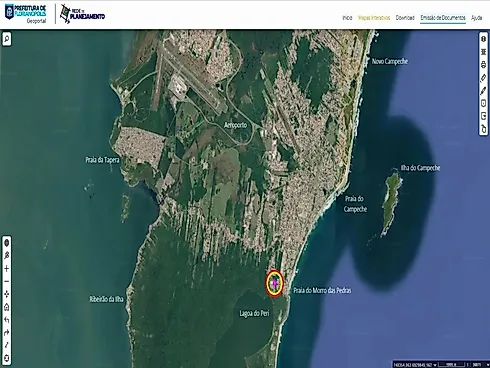Screen dimensions: 490x368
Task: Click Praia do Morro das Pedras label
Action: coord(322,290)
